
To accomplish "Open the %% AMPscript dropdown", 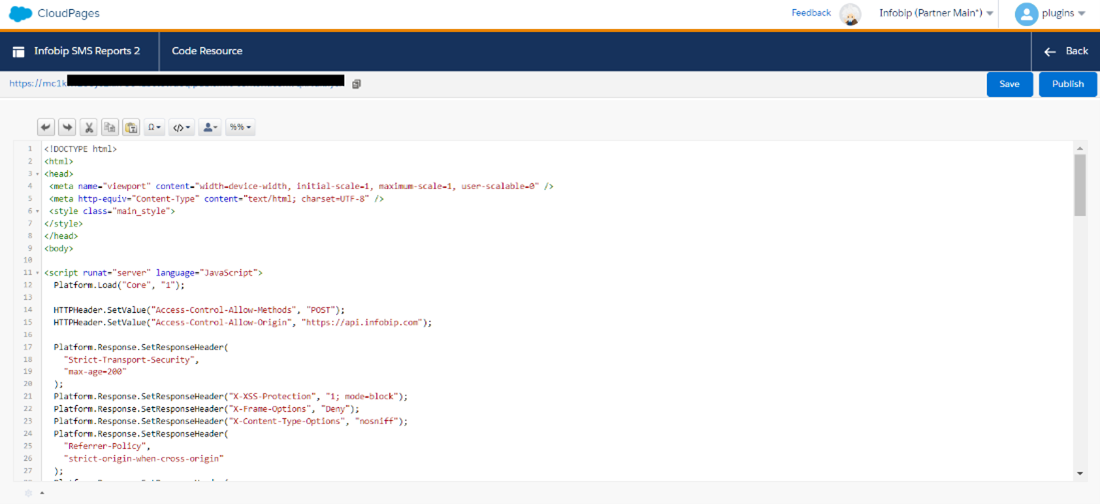I will [x=240, y=127].
